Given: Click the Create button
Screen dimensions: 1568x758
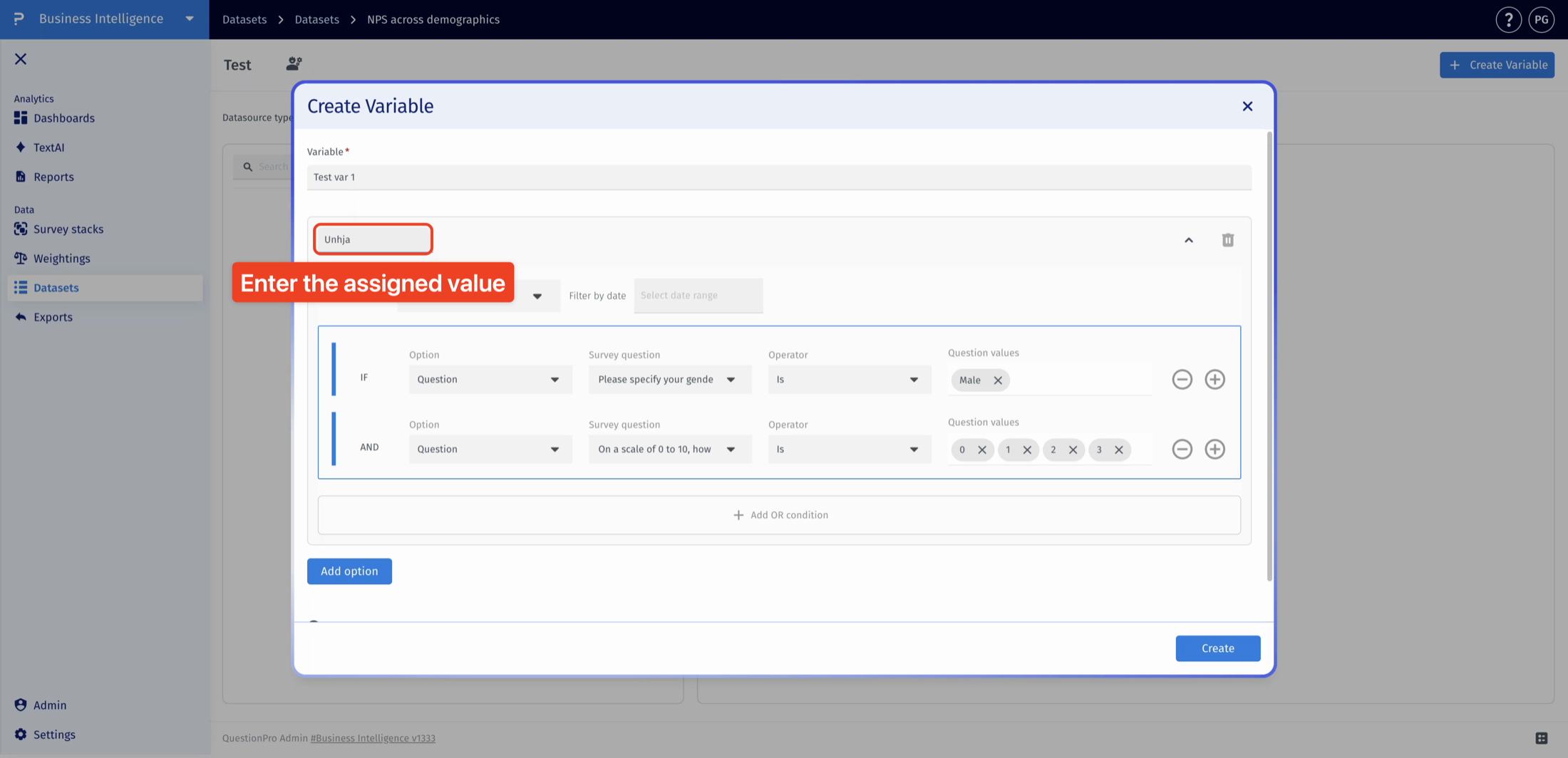Looking at the screenshot, I should tap(1217, 648).
